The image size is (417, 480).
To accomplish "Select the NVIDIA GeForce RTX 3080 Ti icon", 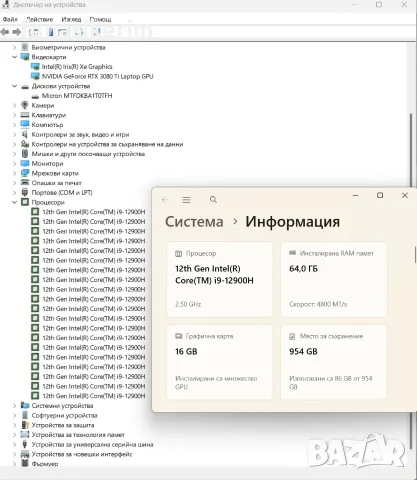I will [35, 76].
